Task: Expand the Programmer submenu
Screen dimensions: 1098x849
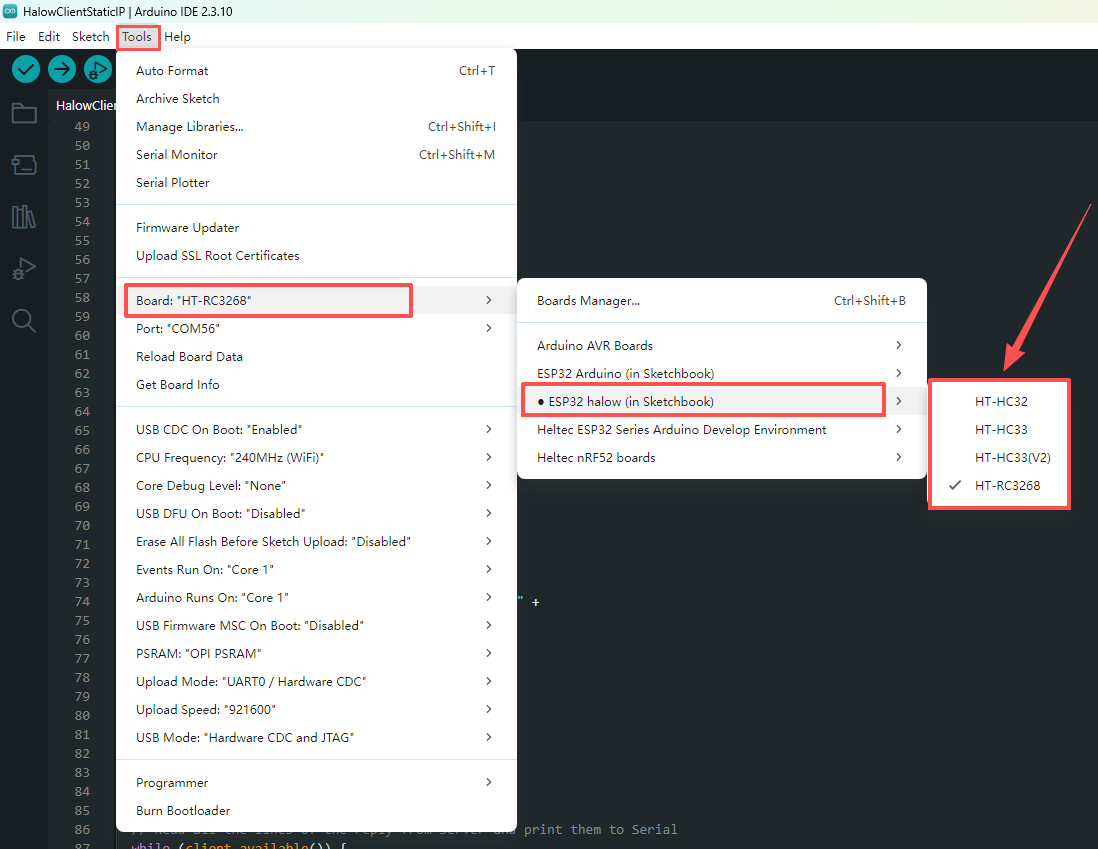Action: click(317, 782)
